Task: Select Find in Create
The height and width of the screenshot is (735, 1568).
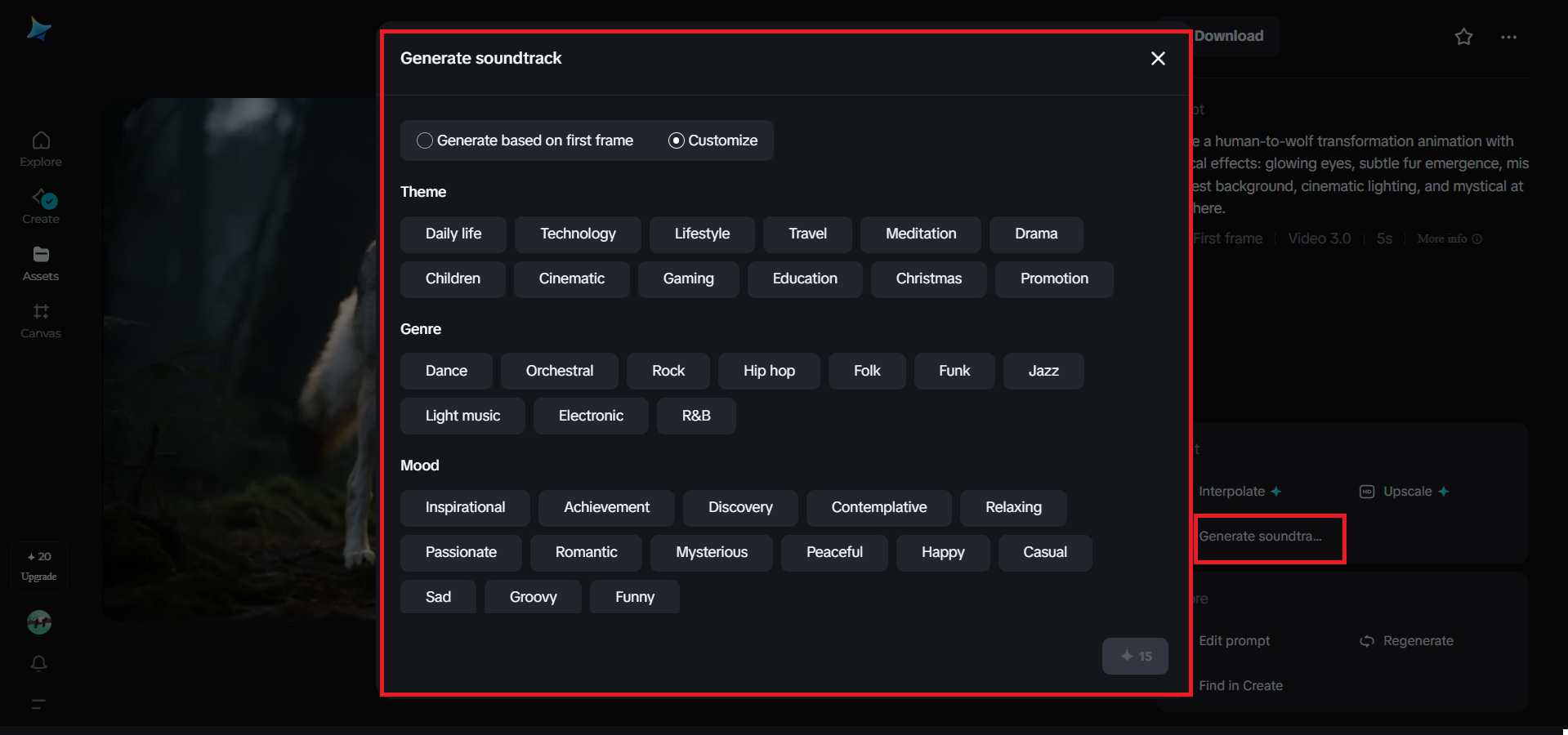Action: tap(1240, 686)
